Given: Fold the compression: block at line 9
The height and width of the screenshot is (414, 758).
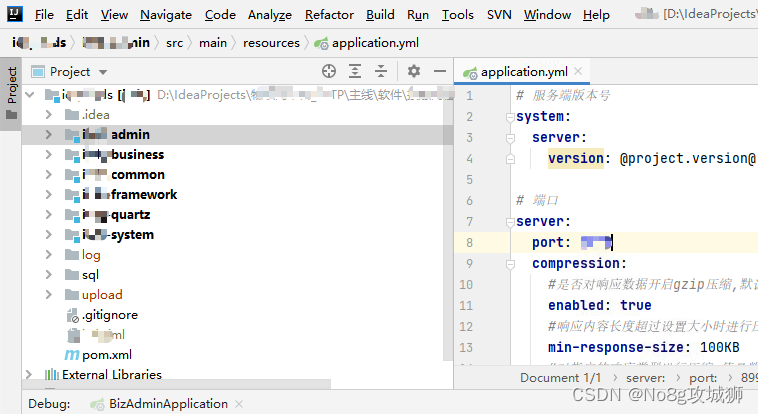Looking at the screenshot, I should (510, 264).
